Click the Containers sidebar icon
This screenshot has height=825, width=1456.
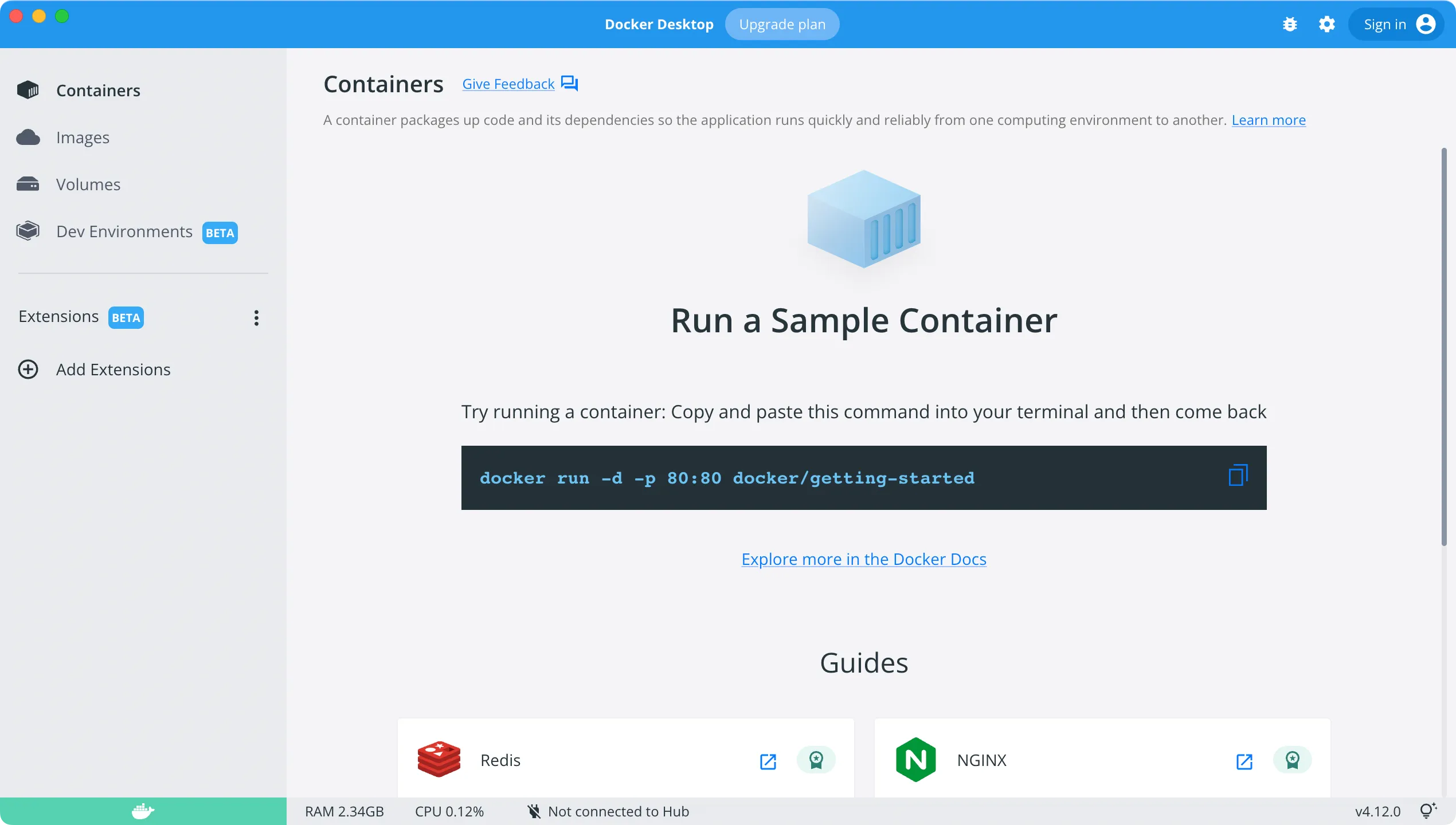pyautogui.click(x=29, y=90)
